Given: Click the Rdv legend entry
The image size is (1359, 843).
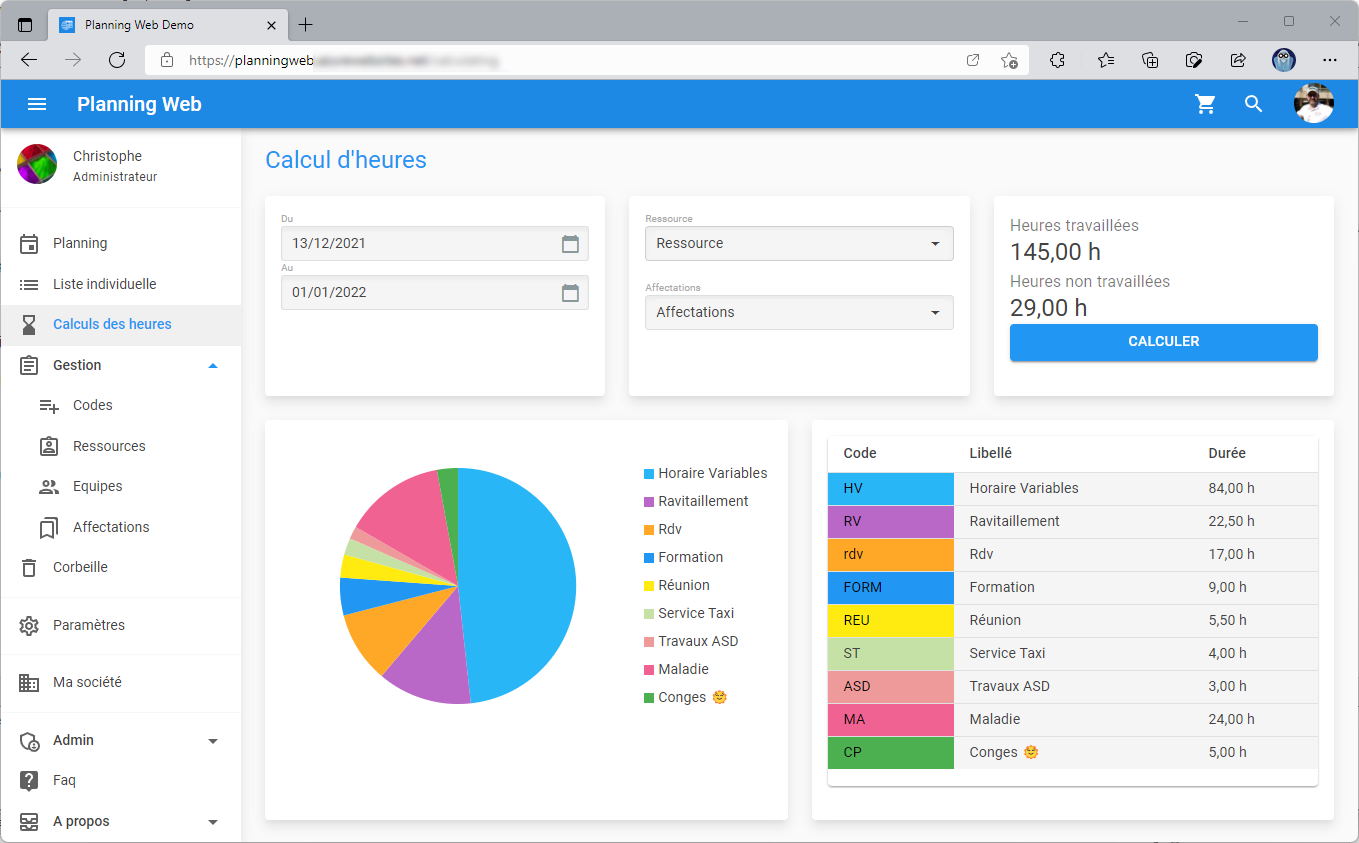Looking at the screenshot, I should click(663, 529).
